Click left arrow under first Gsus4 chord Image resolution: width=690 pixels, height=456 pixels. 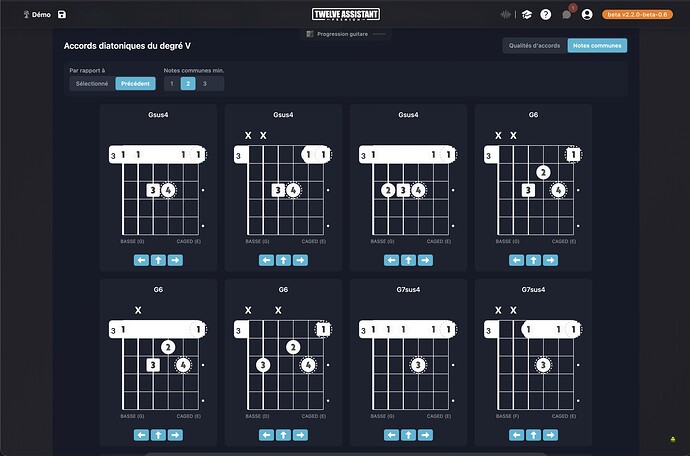point(141,260)
